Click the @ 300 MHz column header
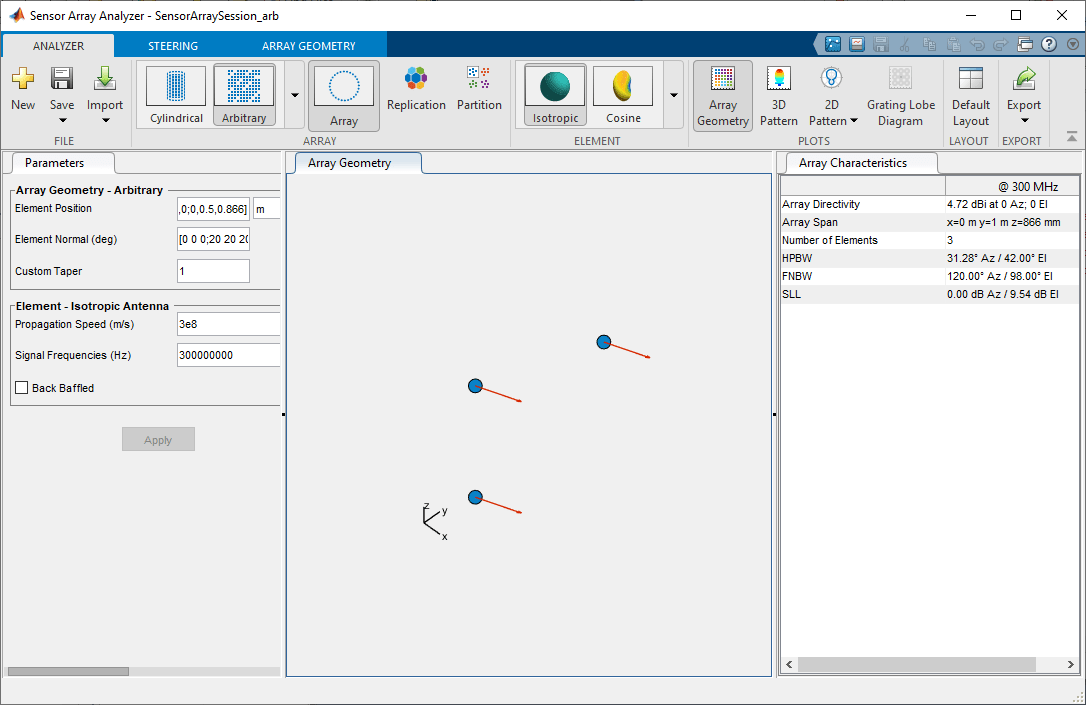Viewport: 1086px width, 705px height. (1011, 186)
